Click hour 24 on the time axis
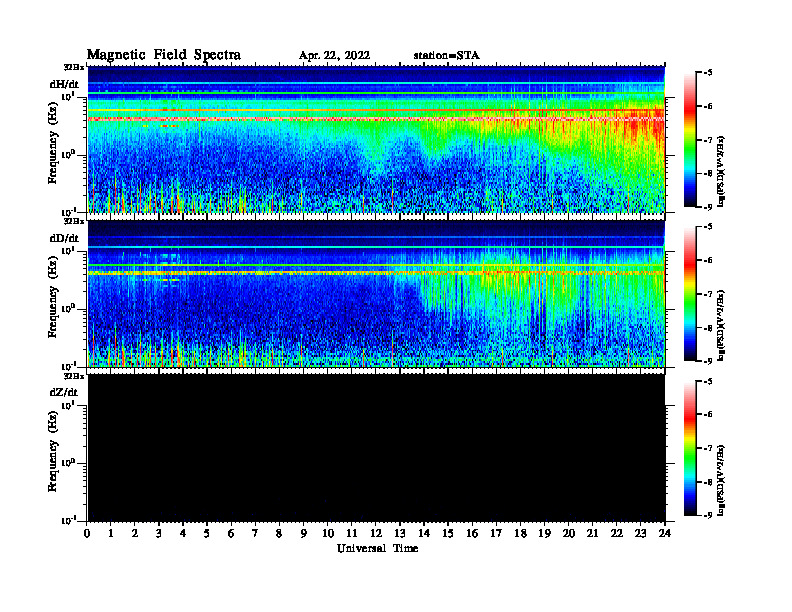The width and height of the screenshot is (792, 612). tap(665, 533)
